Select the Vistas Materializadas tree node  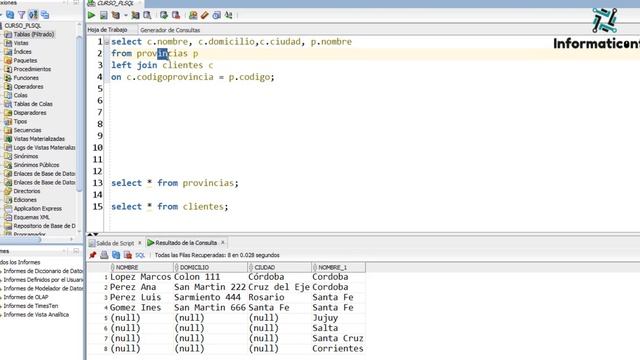click(39, 139)
